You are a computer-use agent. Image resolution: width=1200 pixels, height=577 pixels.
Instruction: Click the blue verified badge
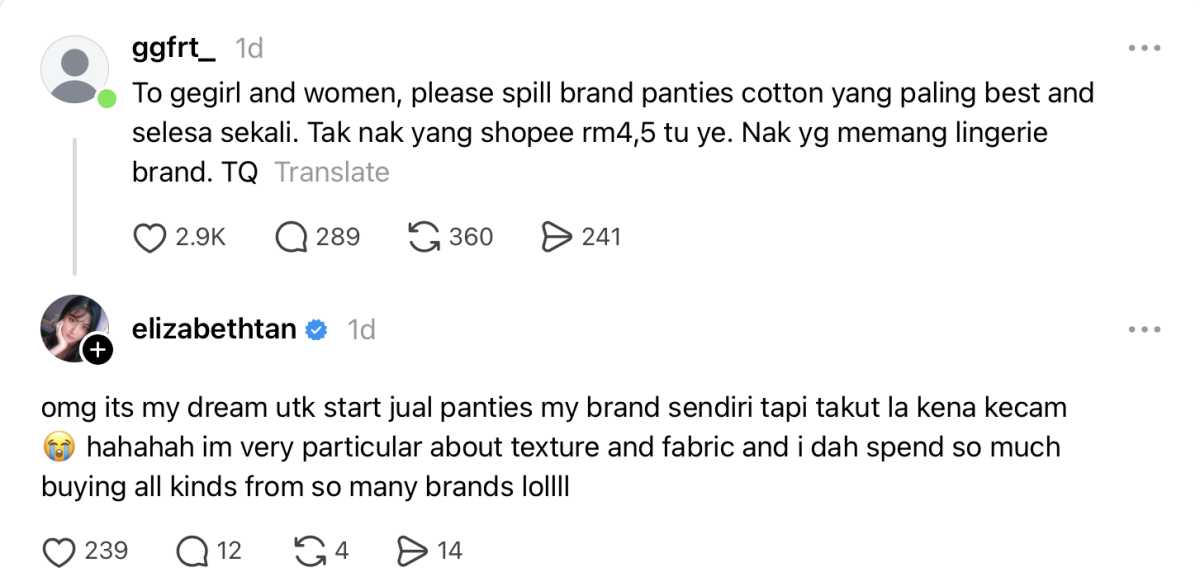click(316, 329)
